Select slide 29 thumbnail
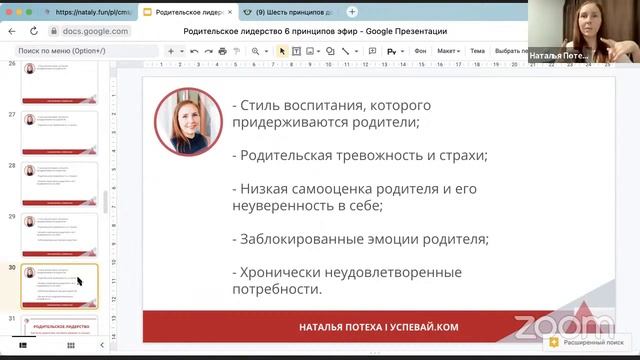This screenshot has width=640, height=360. coord(60,235)
